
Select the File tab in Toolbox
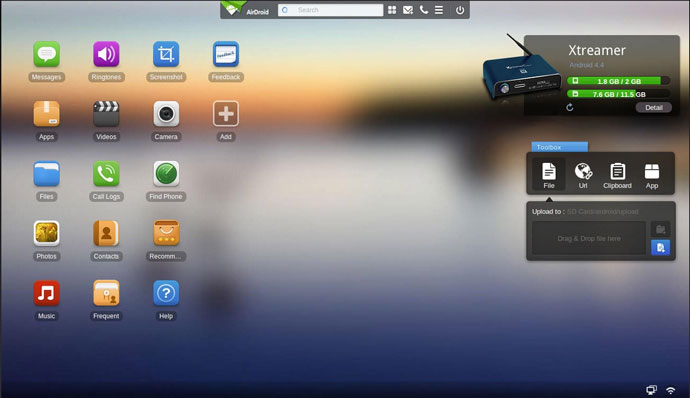(x=549, y=175)
